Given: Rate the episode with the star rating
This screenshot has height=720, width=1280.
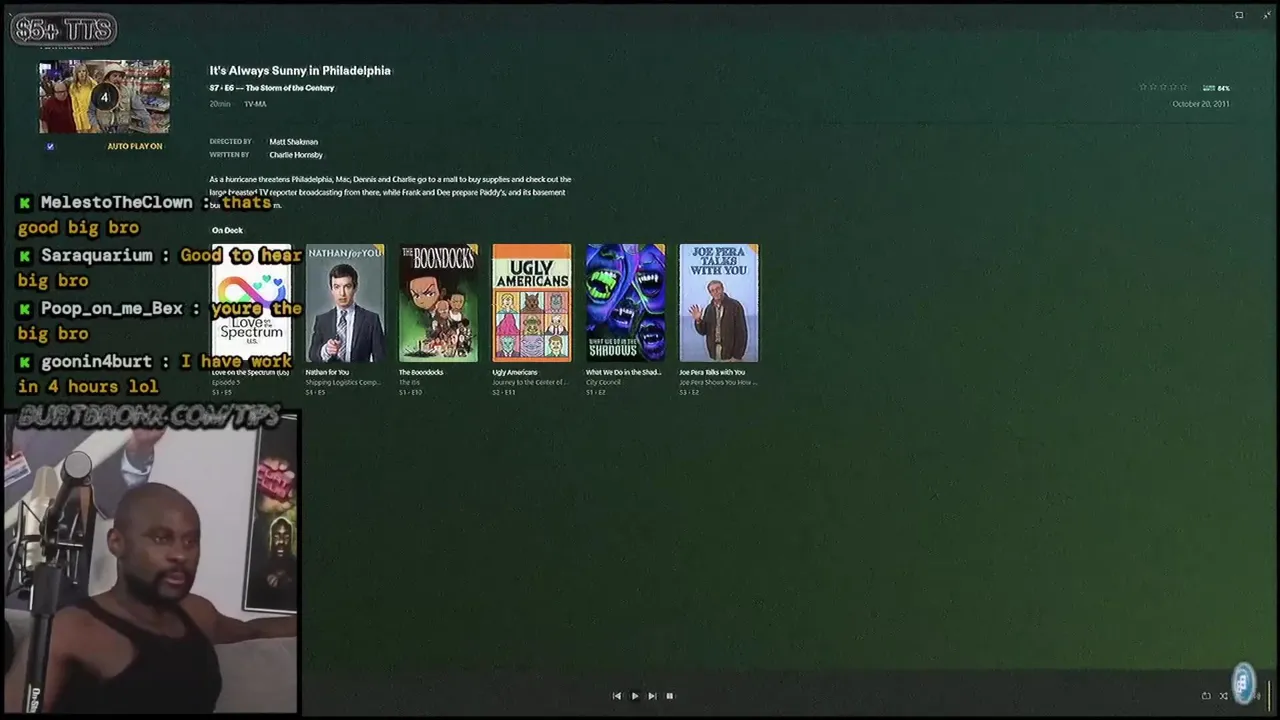Looking at the screenshot, I should click(x=1164, y=88).
